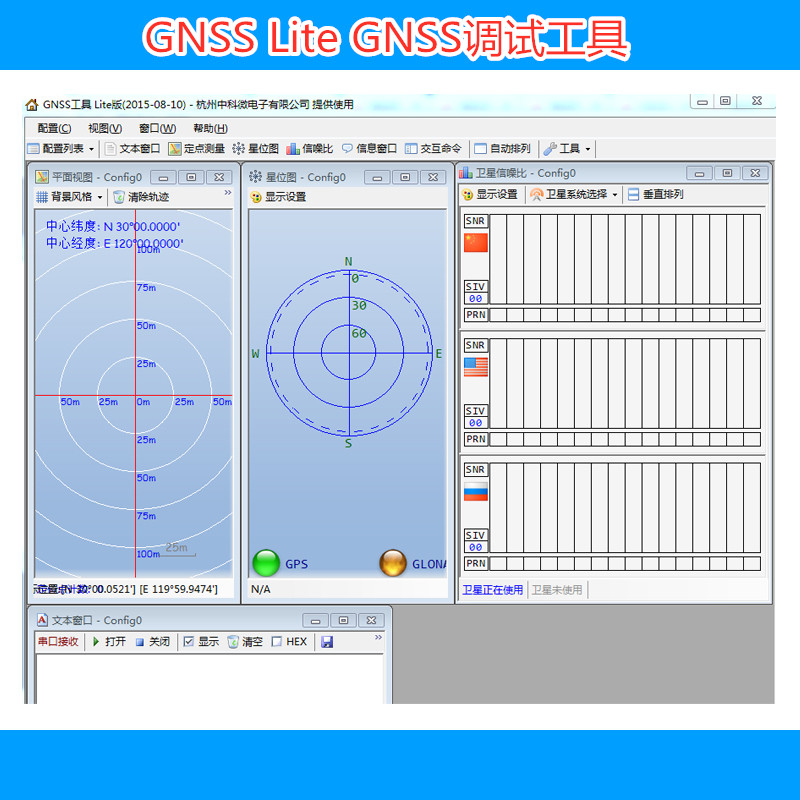Screen dimensions: 800x800
Task: Click the N/A status in 星位图
Action: coord(261,589)
